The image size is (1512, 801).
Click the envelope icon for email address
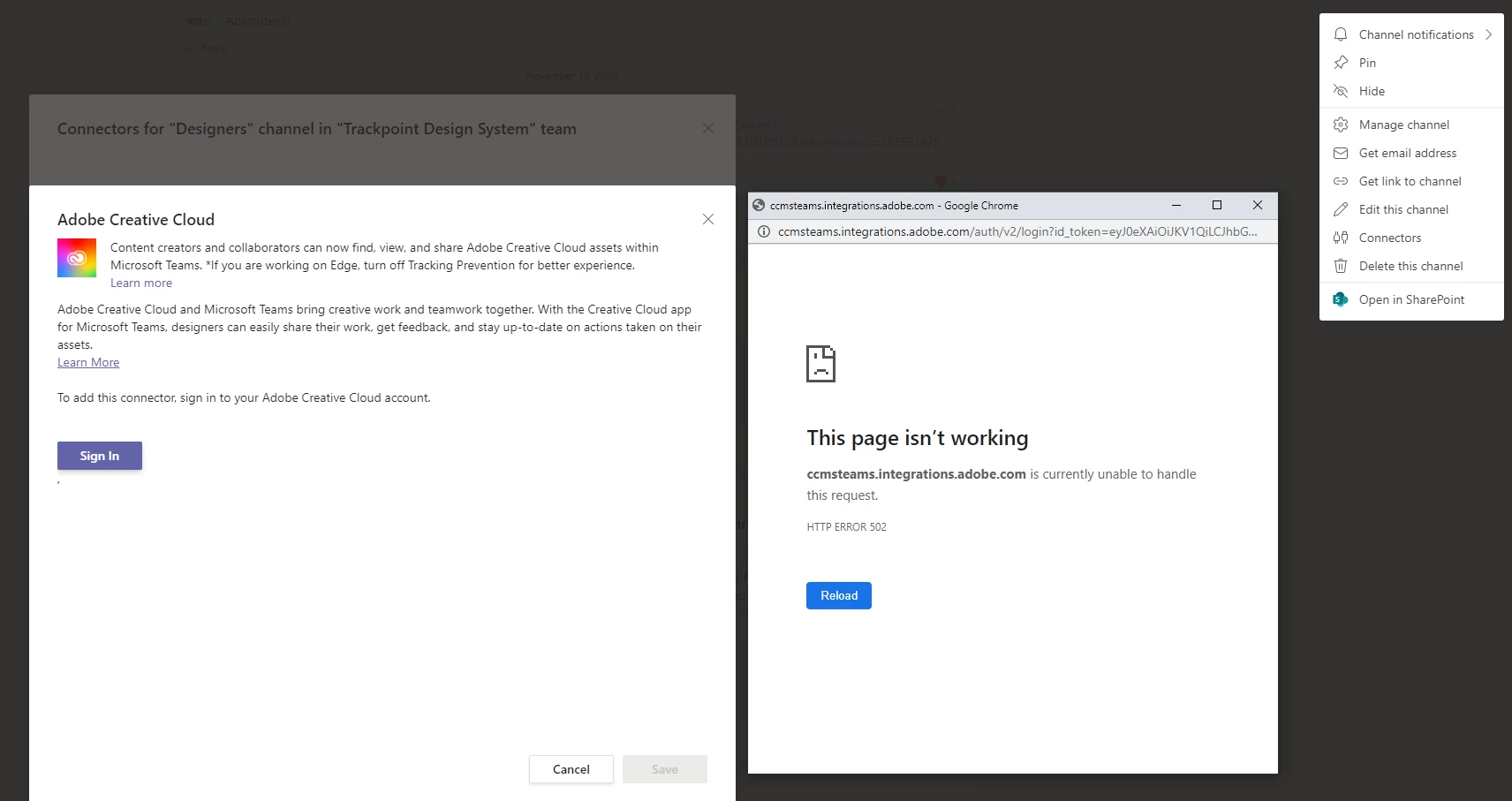coord(1341,153)
